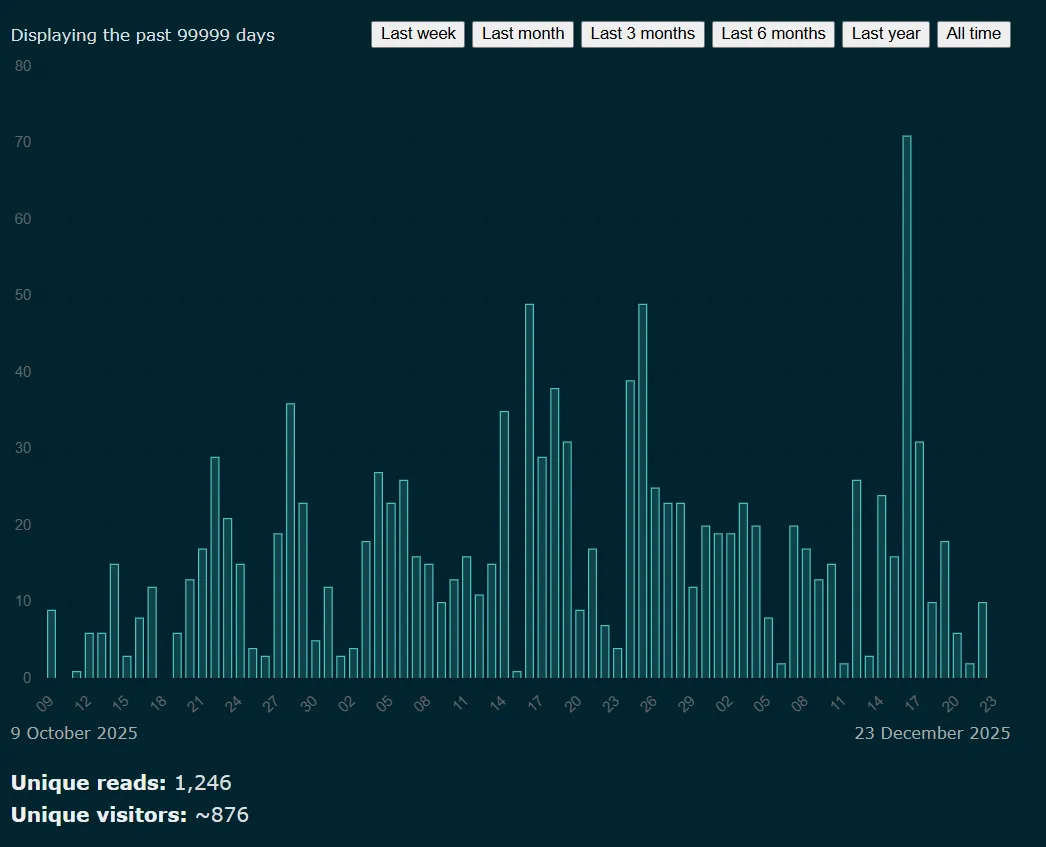The width and height of the screenshot is (1046, 847).
Task: Click the "40" label on the y-axis
Action: point(23,371)
